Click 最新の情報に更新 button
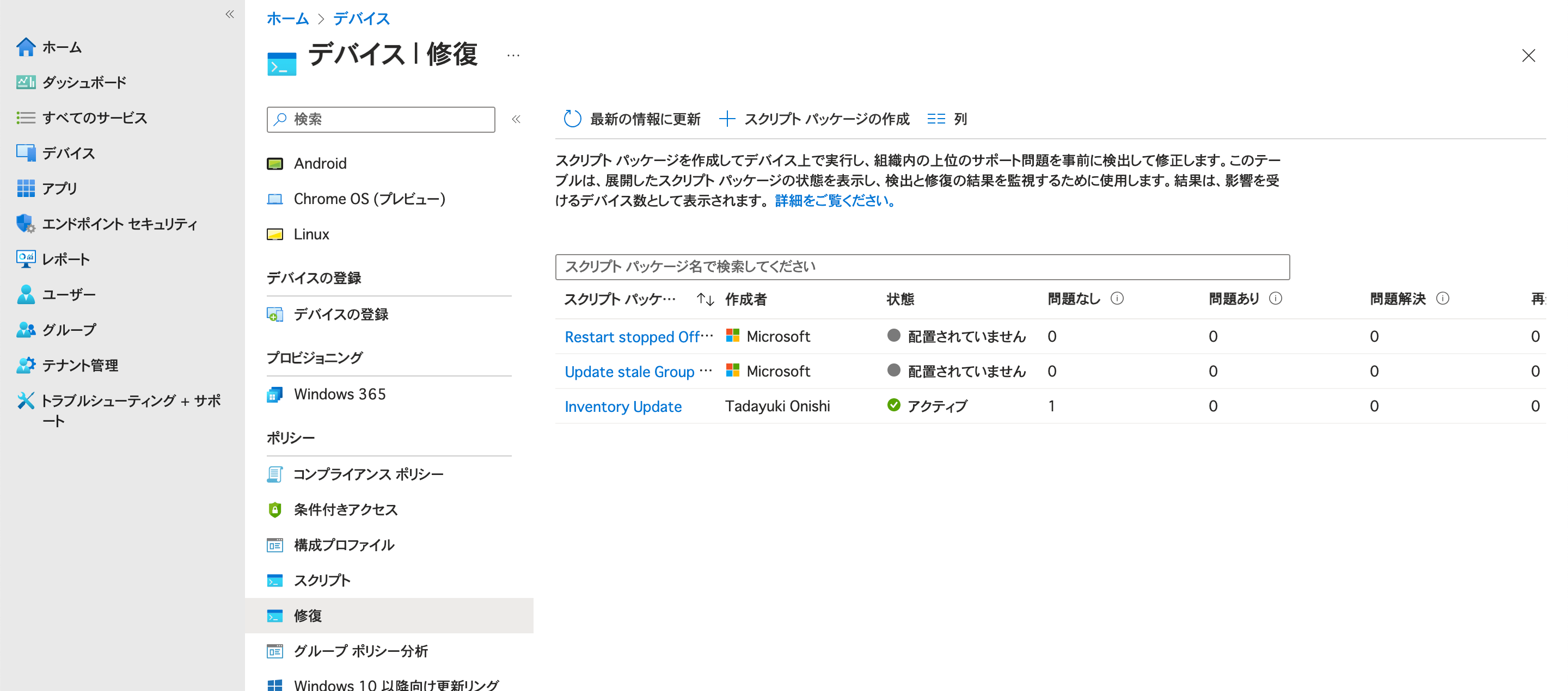The image size is (1568, 691). tap(632, 119)
